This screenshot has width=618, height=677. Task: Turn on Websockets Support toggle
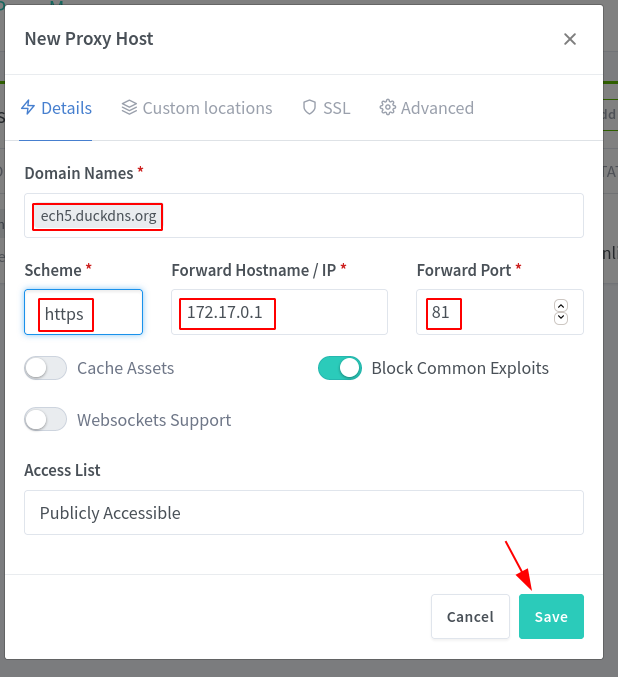pos(45,420)
